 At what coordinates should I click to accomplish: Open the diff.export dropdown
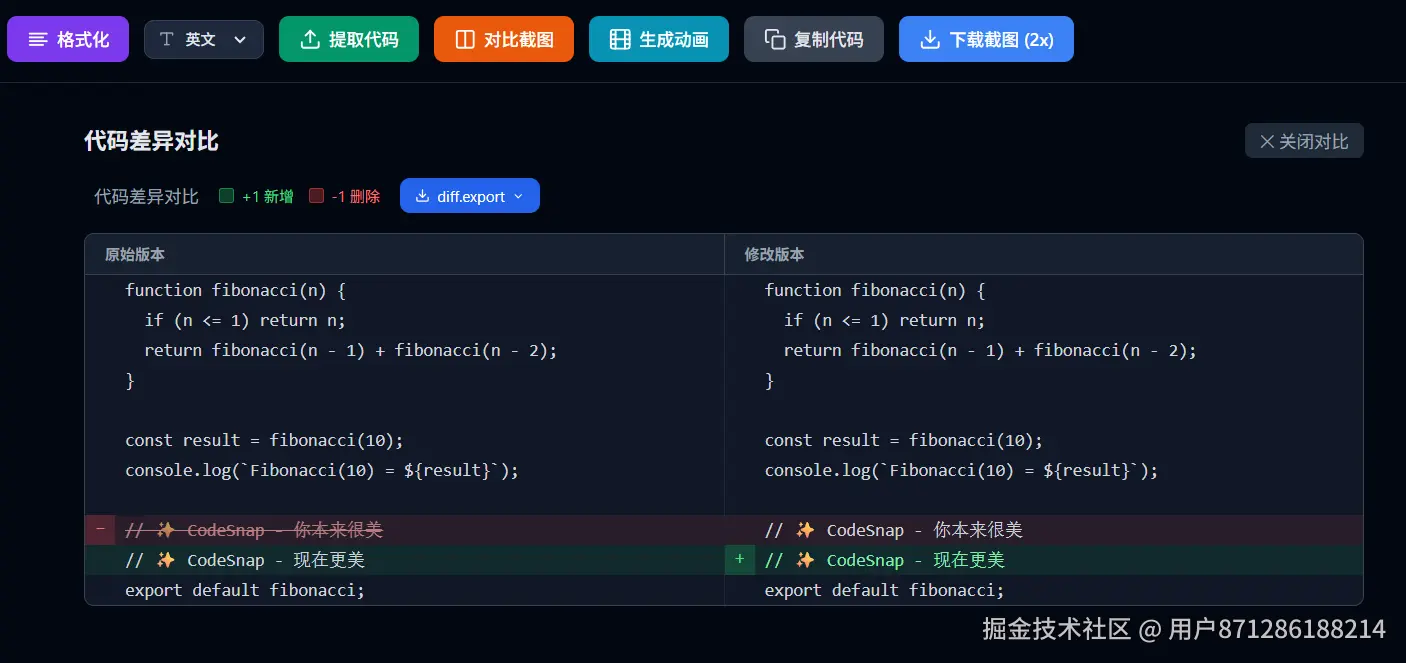(x=470, y=196)
